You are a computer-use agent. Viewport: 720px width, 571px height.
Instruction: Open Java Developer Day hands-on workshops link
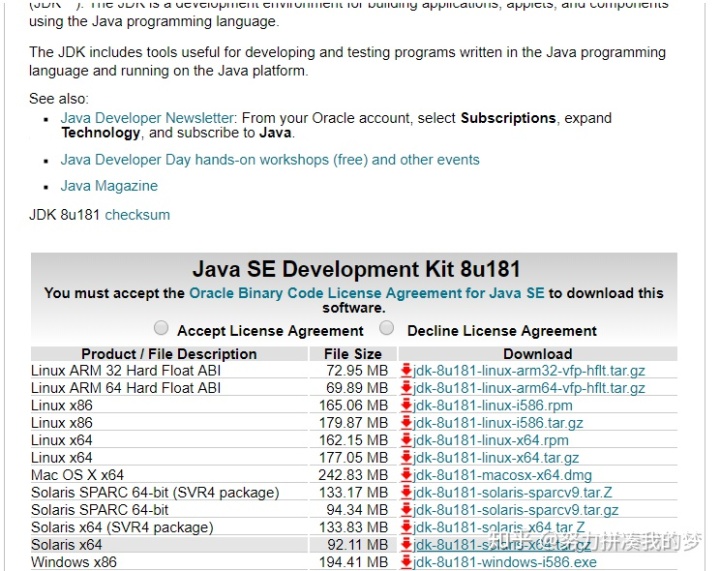coord(270,160)
